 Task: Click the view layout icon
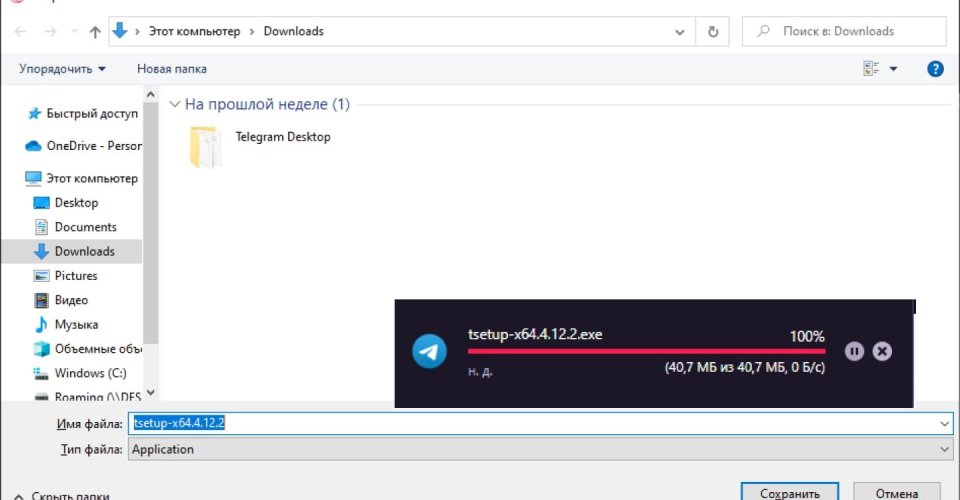[x=869, y=69]
